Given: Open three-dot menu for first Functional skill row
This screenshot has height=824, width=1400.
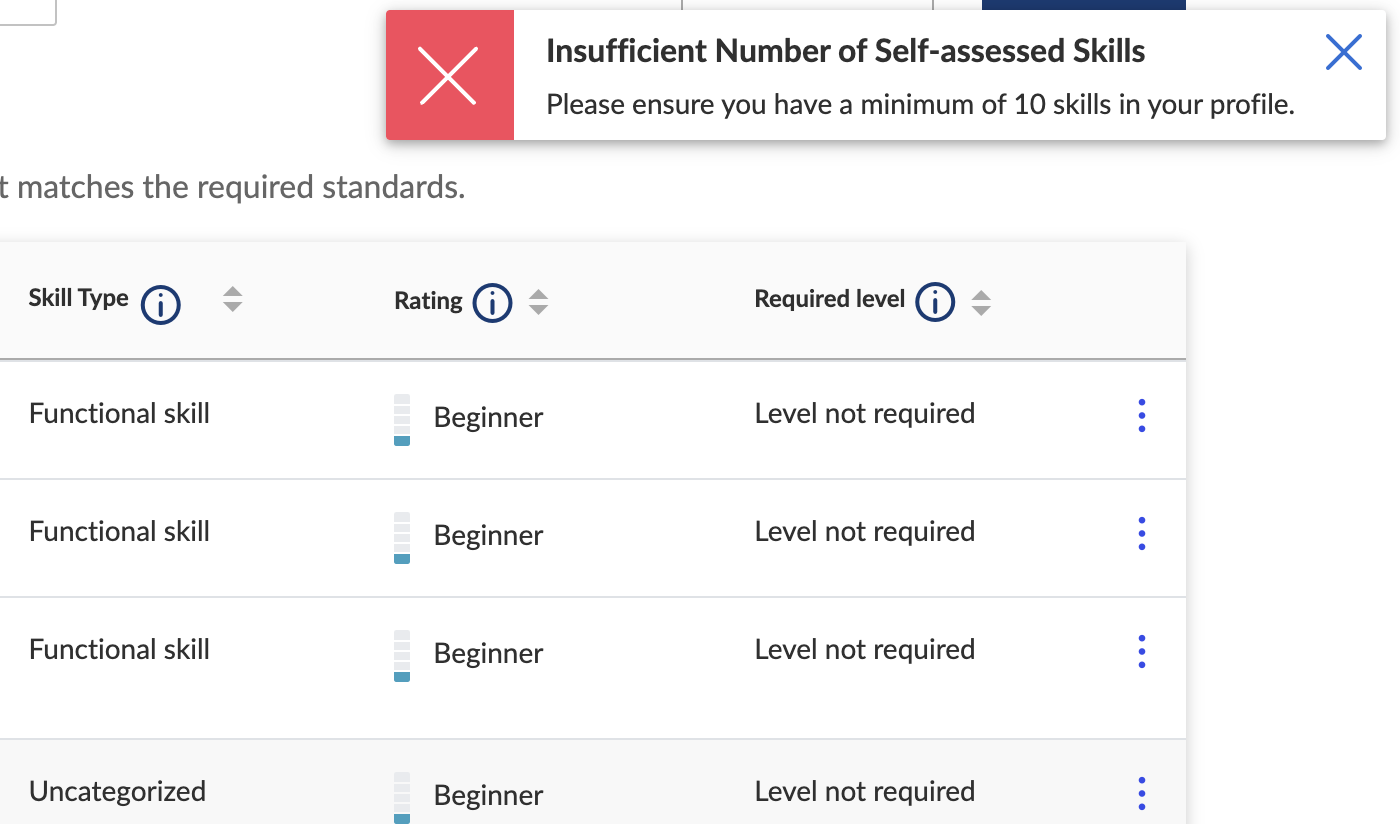Looking at the screenshot, I should click(x=1141, y=416).
